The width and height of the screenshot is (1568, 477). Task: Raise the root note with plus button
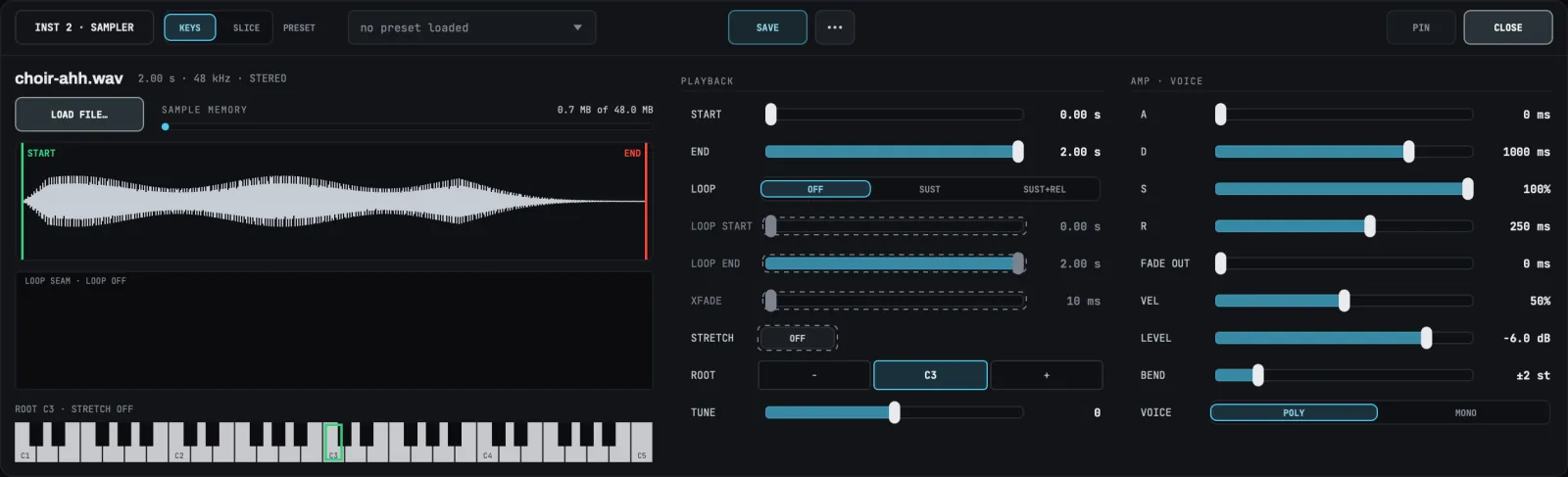1047,375
